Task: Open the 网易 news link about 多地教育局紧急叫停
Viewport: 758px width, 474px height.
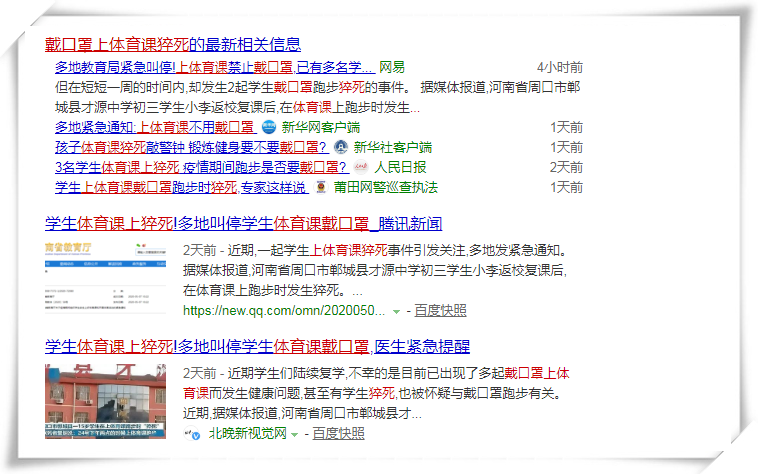Action: click(x=214, y=67)
